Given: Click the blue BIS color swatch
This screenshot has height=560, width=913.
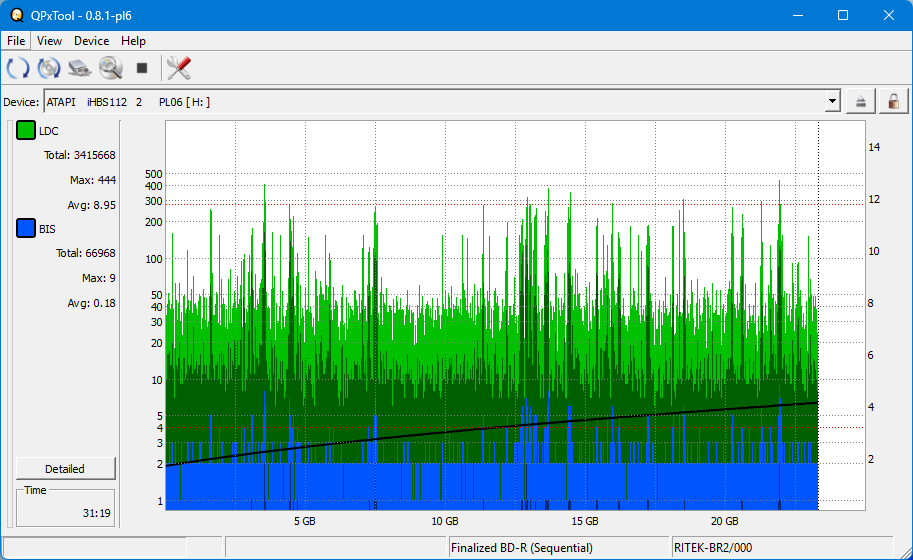Looking at the screenshot, I should pos(26,229).
